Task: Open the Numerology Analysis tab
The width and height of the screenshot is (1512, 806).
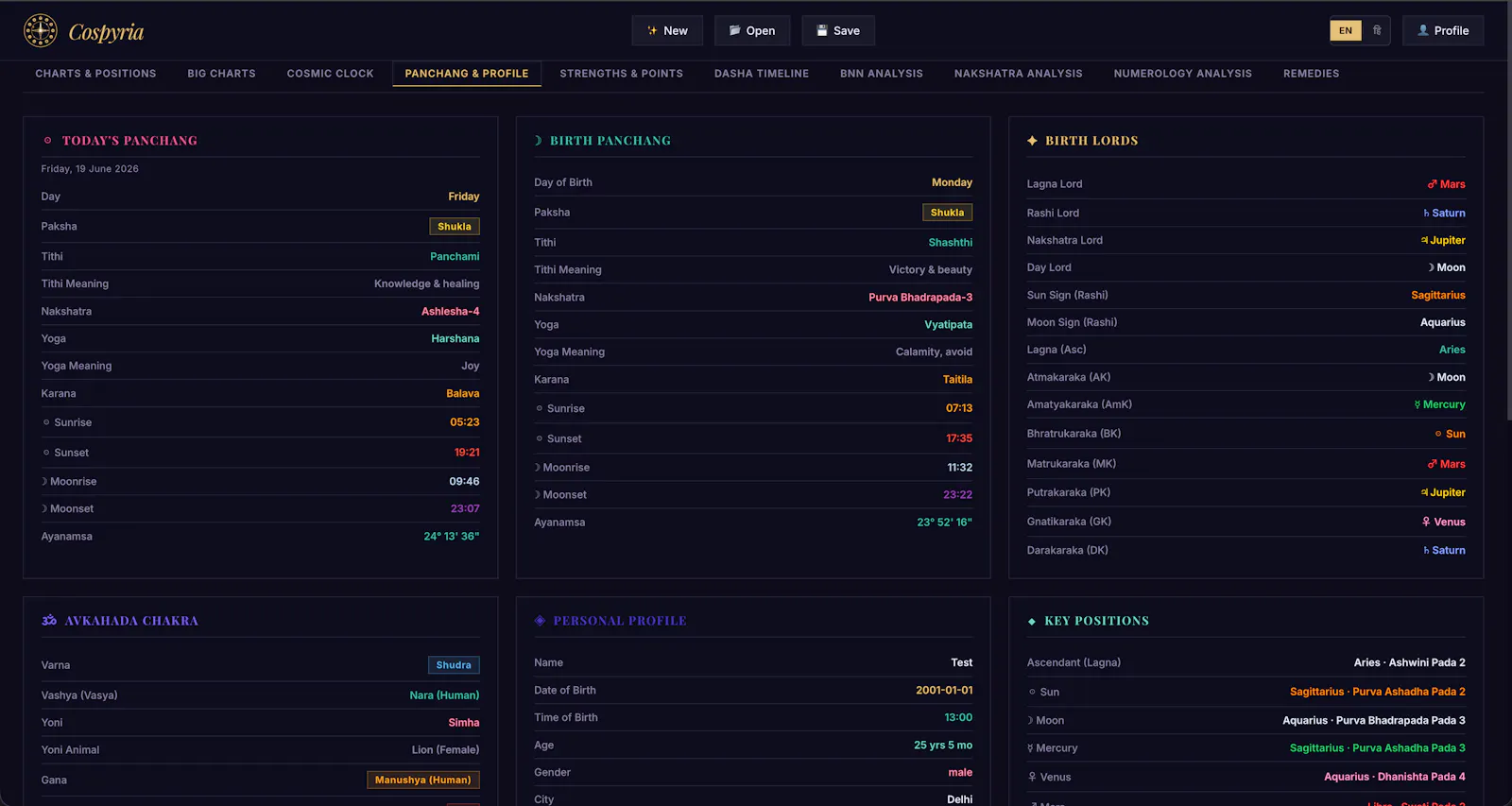Action: (x=1182, y=74)
